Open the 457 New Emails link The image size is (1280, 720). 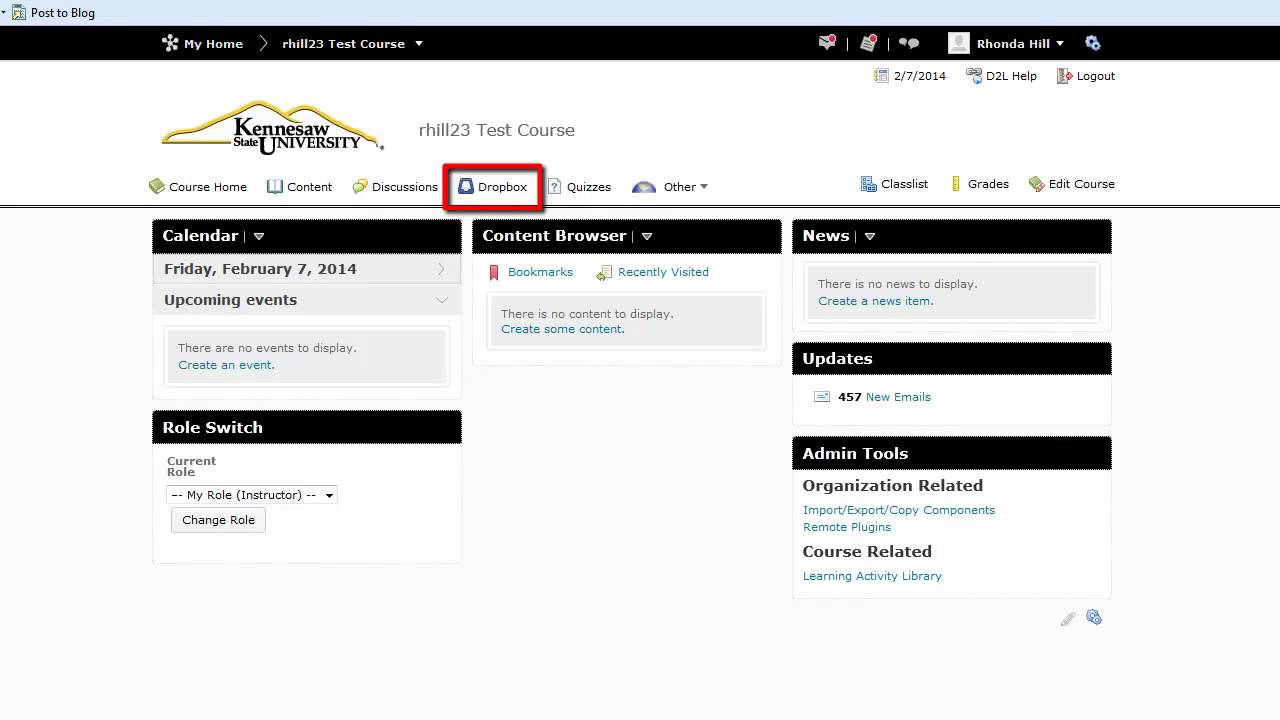tap(884, 397)
